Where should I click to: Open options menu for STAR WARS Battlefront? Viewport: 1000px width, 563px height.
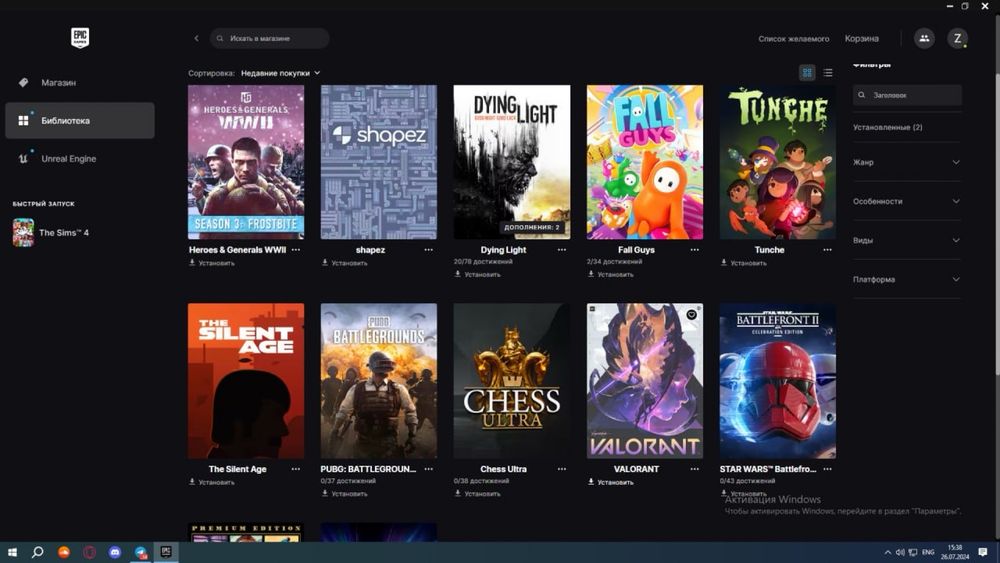(827, 469)
